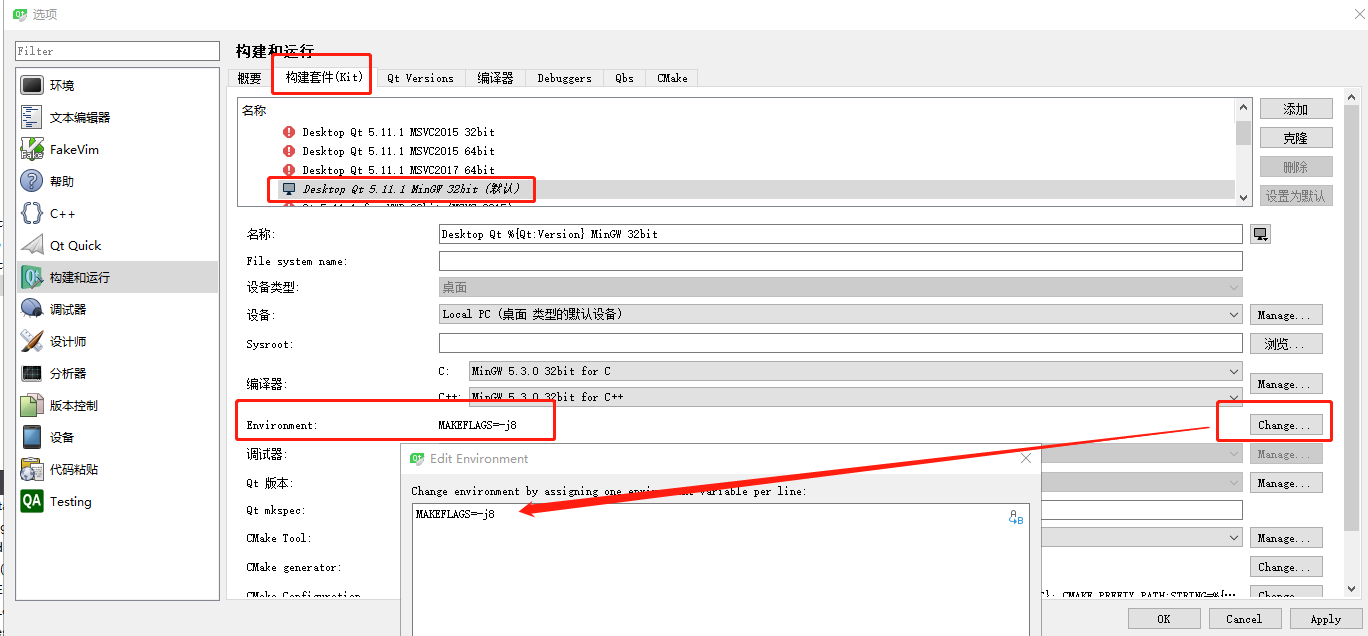Click the Cancel button
The image size is (1368, 636).
click(1244, 619)
